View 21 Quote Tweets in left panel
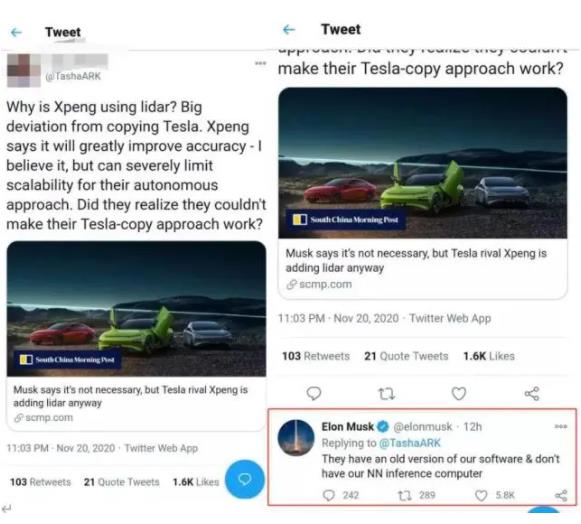 [x=121, y=482]
